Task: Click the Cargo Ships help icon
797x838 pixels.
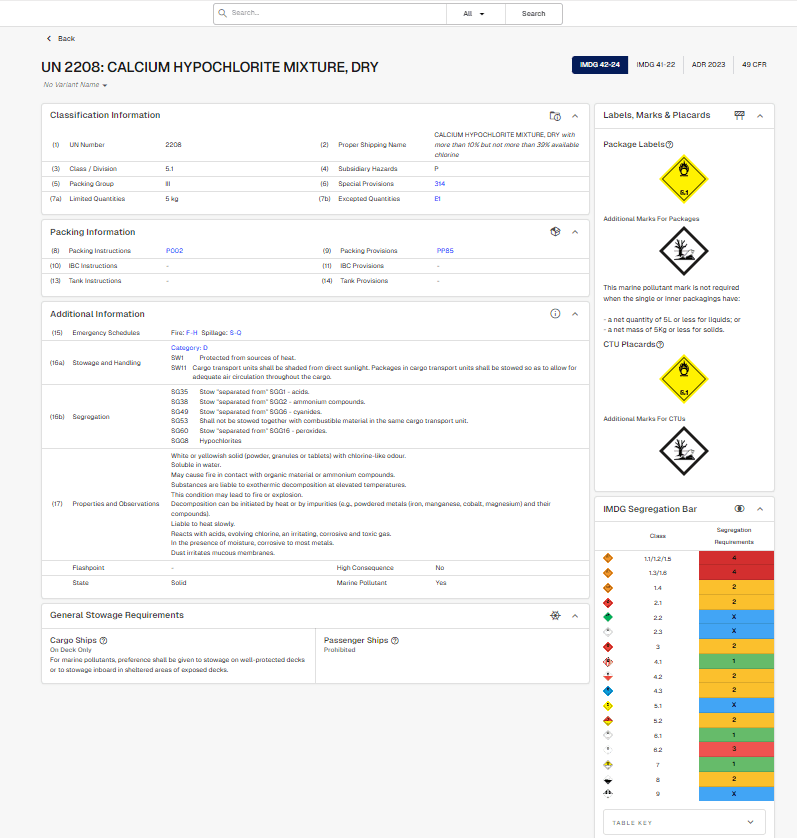Action: coord(103,640)
